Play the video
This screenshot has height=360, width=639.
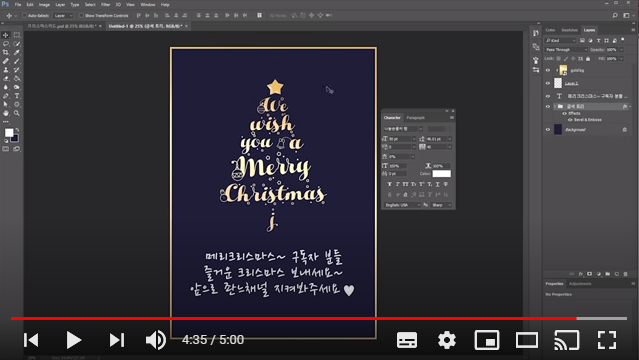point(73,340)
